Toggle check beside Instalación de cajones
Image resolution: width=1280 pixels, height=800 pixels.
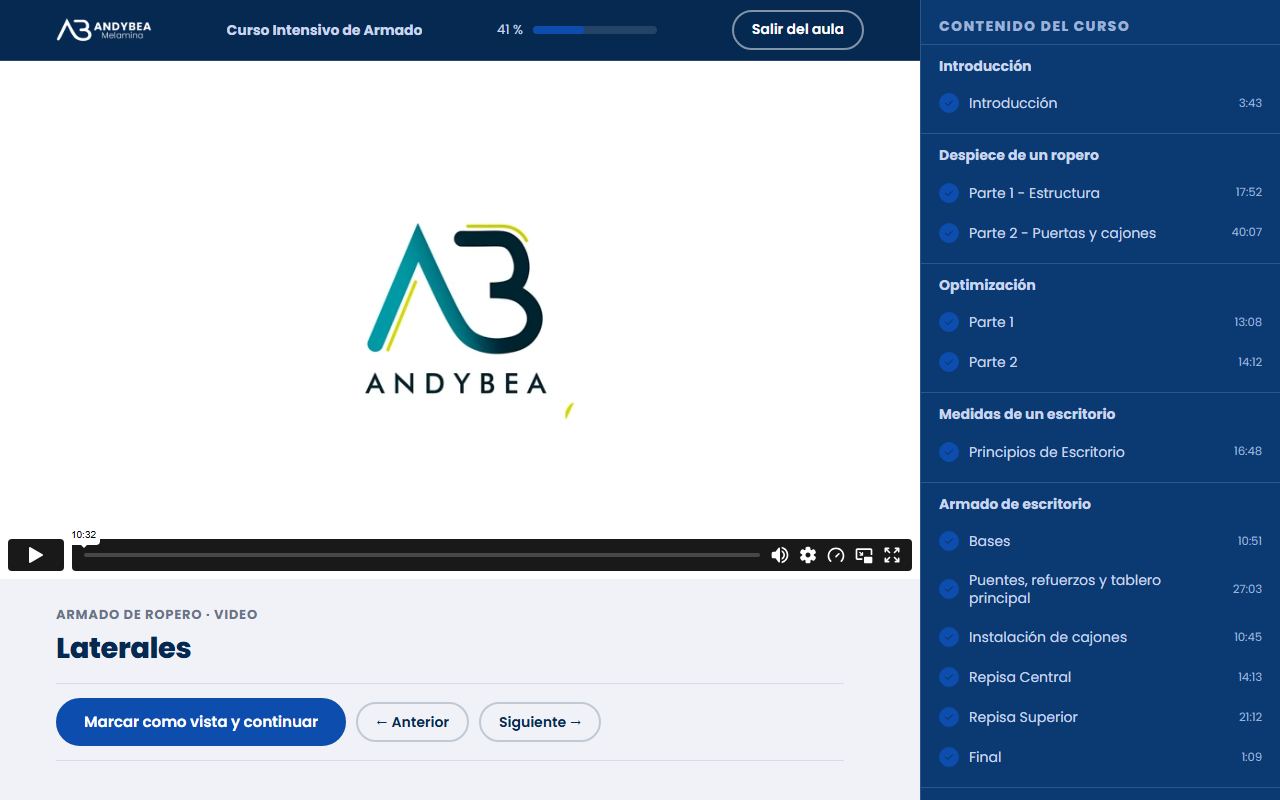pos(949,637)
